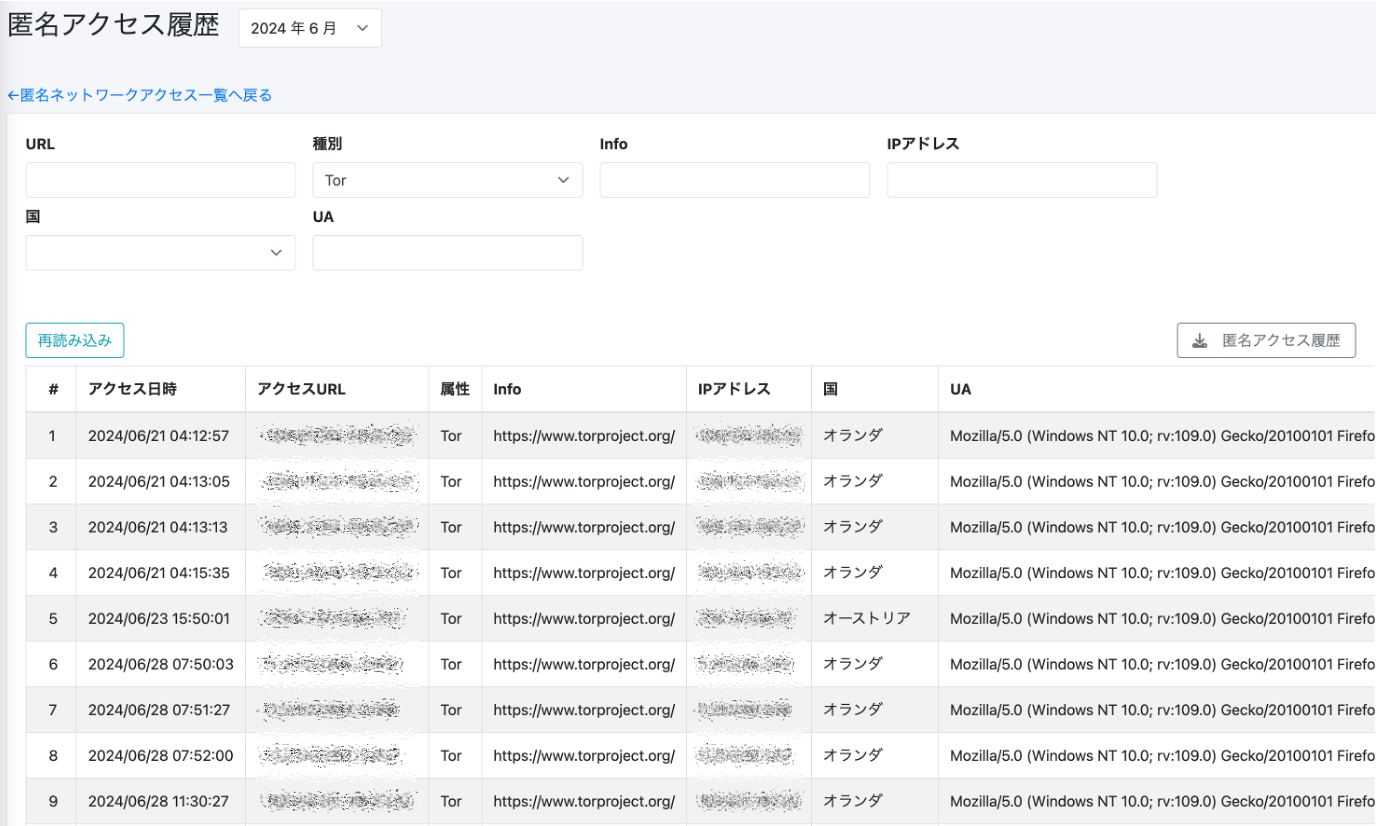This screenshot has width=1376, height=826.
Task: Click the torproject.org Info in row 1
Action: [x=584, y=436]
